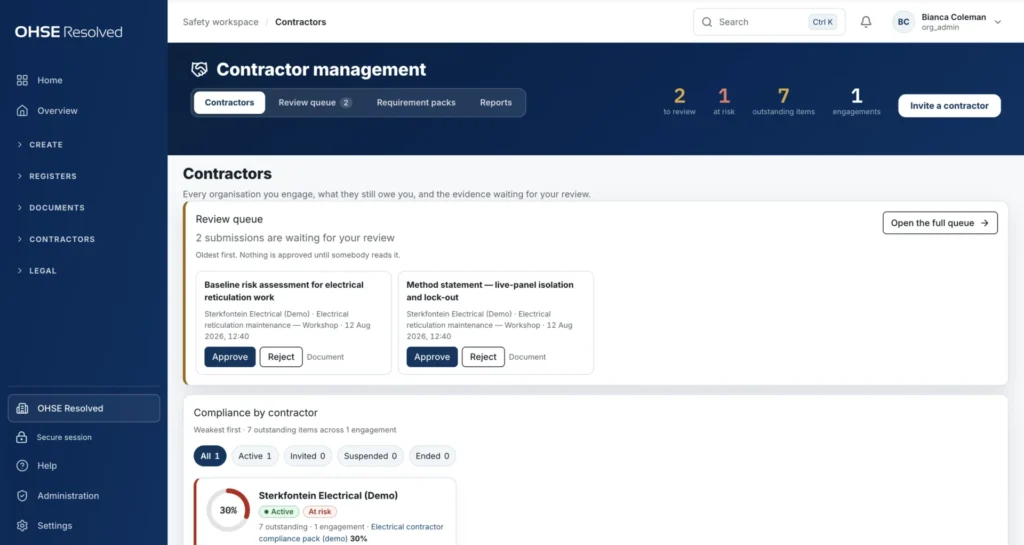Image resolution: width=1024 pixels, height=545 pixels.
Task: Click the Ctrl K shortcut badge
Action: coord(822,22)
